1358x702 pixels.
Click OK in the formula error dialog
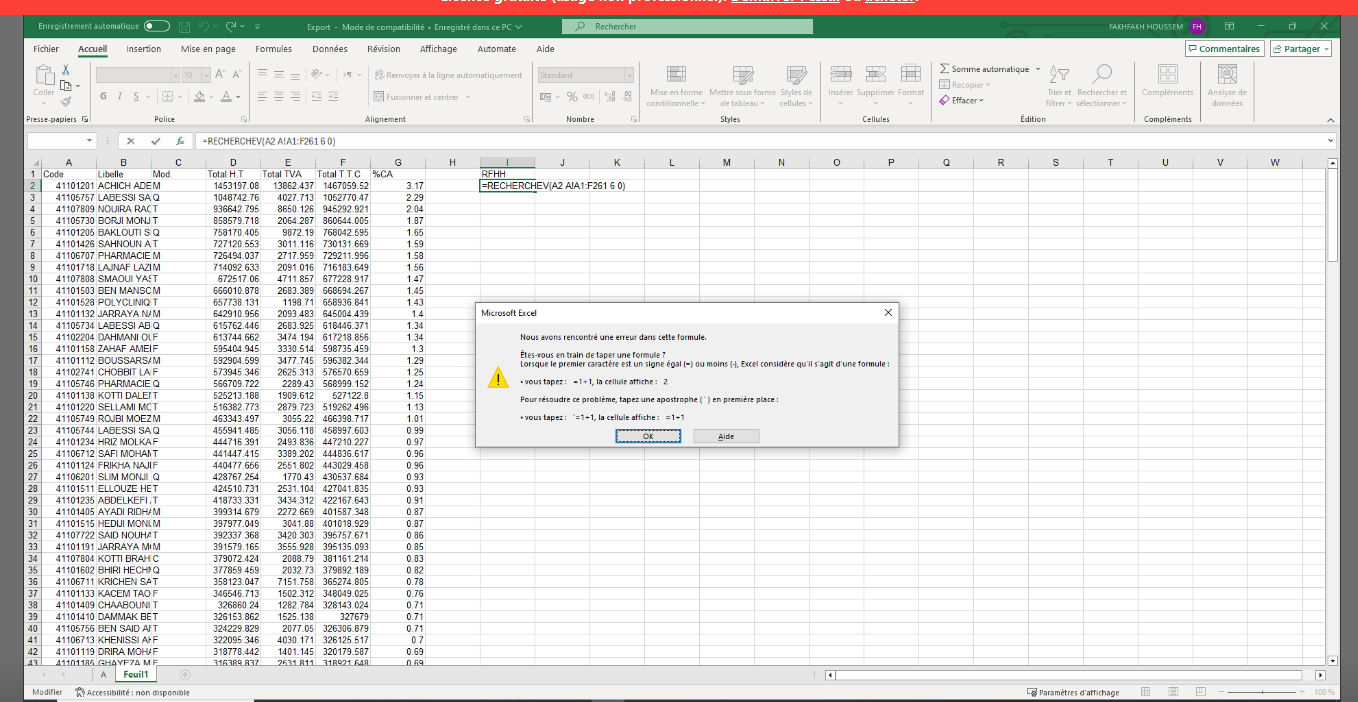coord(647,436)
